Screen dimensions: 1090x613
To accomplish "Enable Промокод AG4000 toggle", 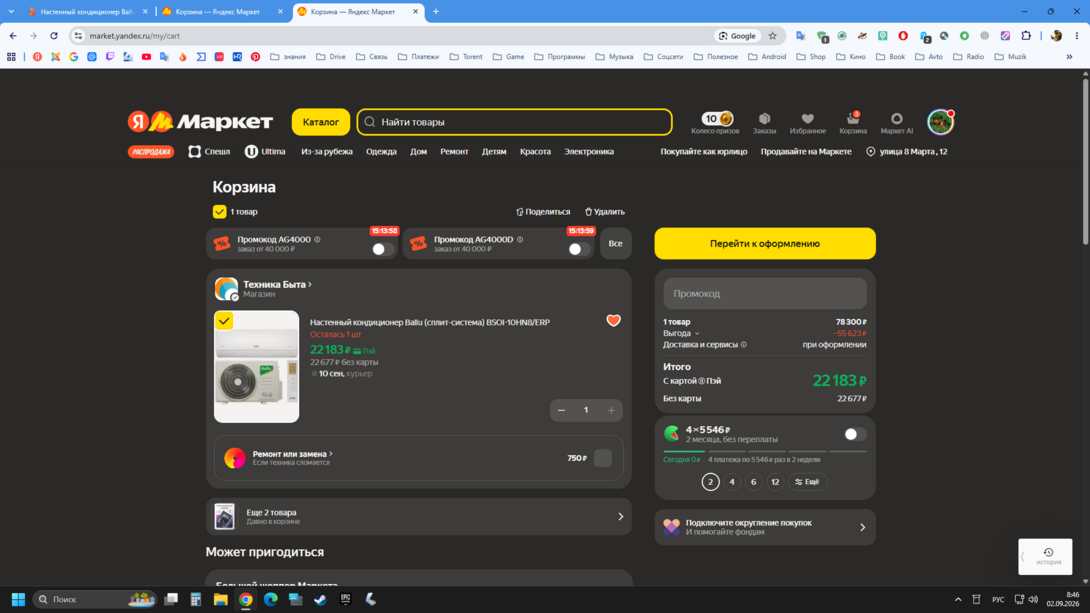I will click(x=382, y=249).
